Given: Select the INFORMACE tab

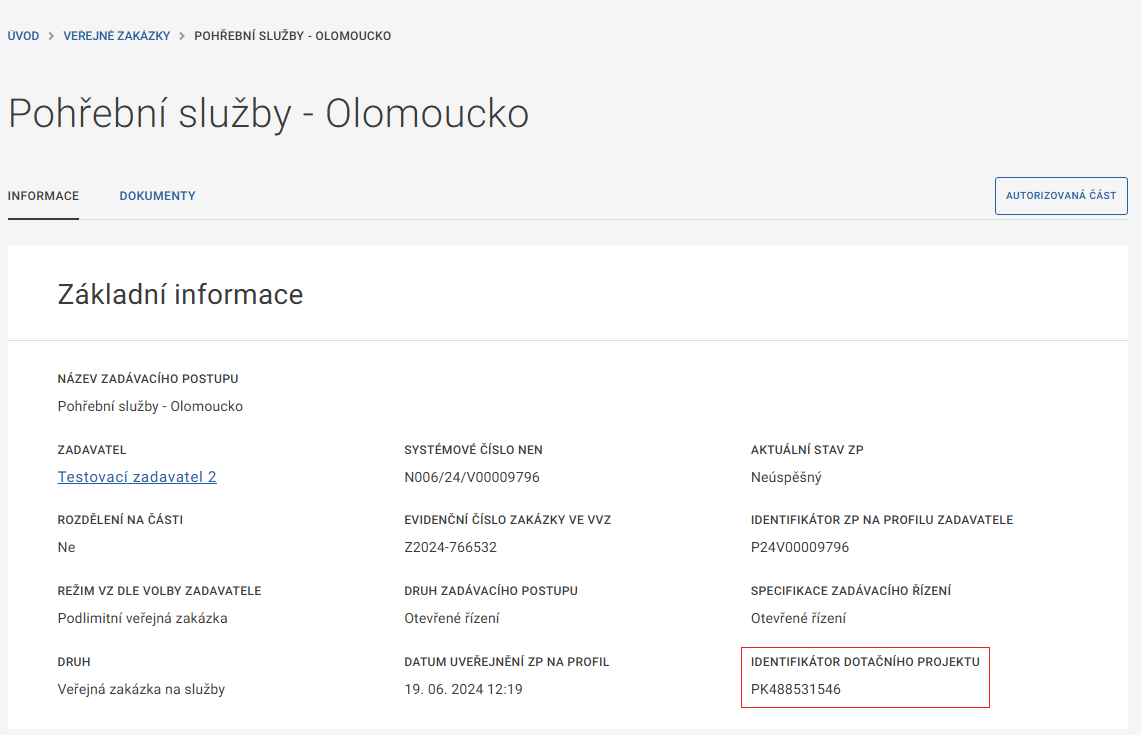Looking at the screenshot, I should click(x=42, y=195).
